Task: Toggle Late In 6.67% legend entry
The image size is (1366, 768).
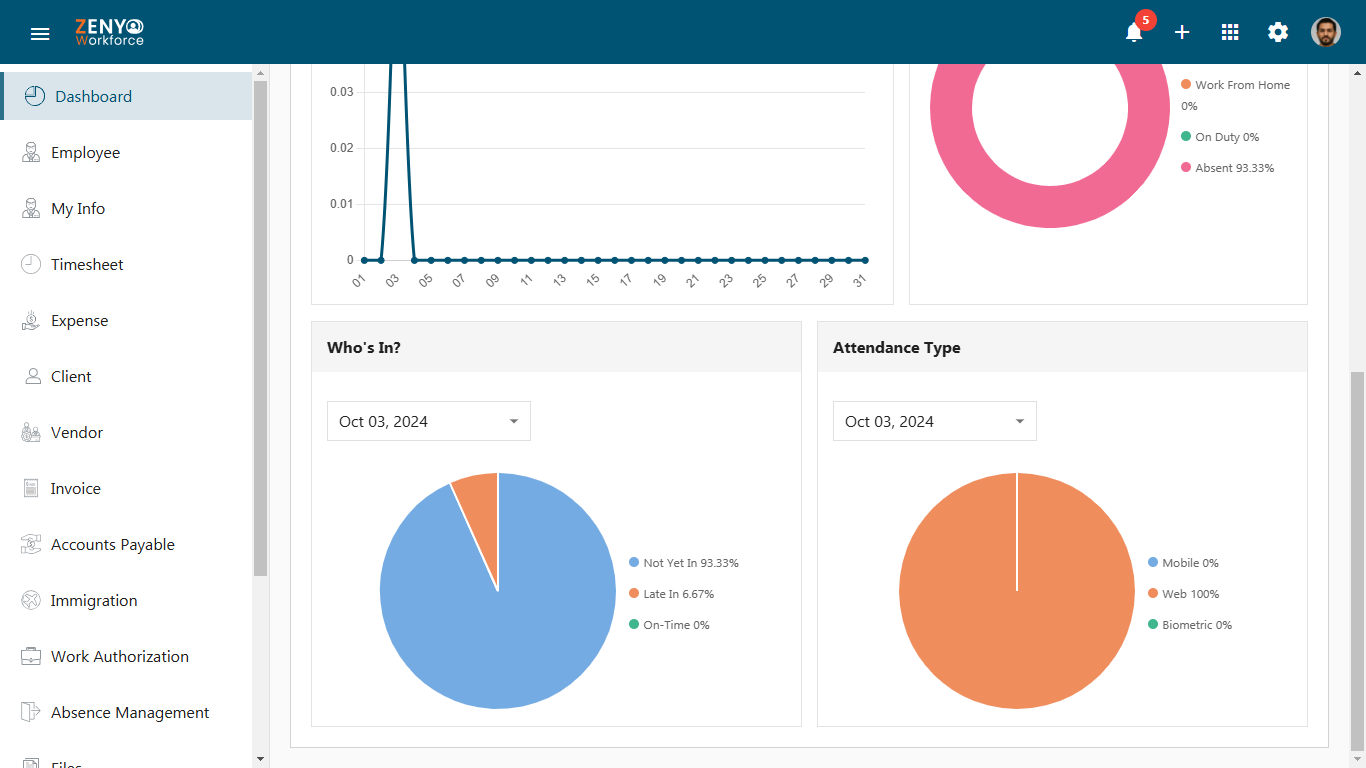Action: pyautogui.click(x=672, y=594)
